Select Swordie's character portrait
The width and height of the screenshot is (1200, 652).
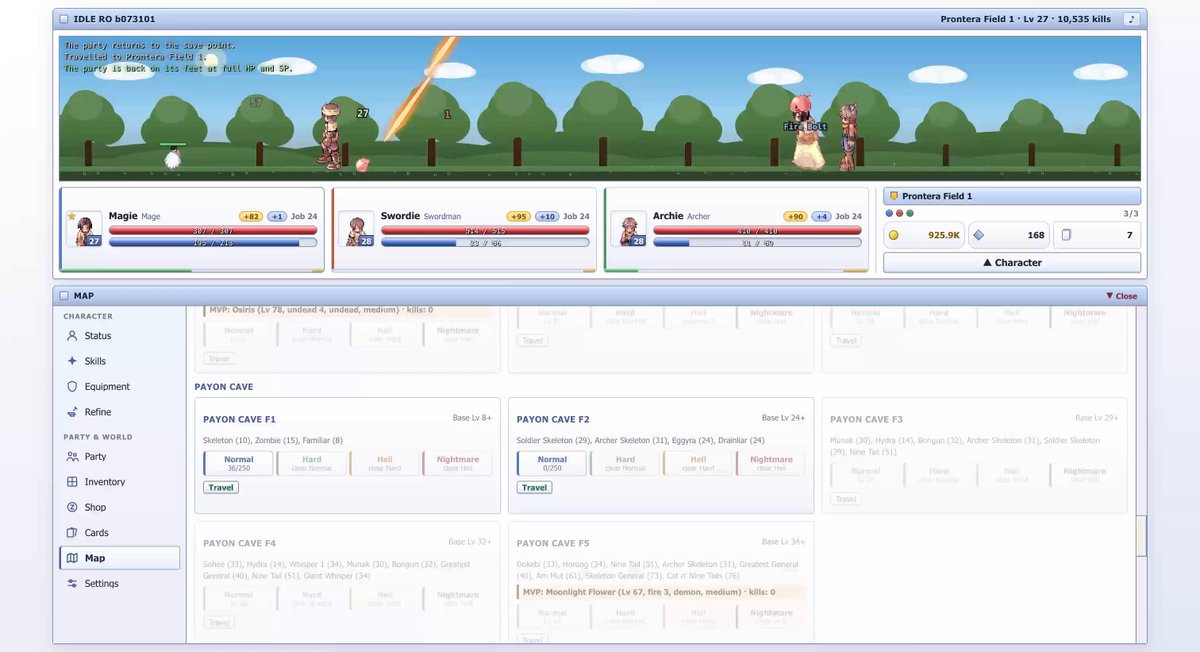tap(356, 229)
